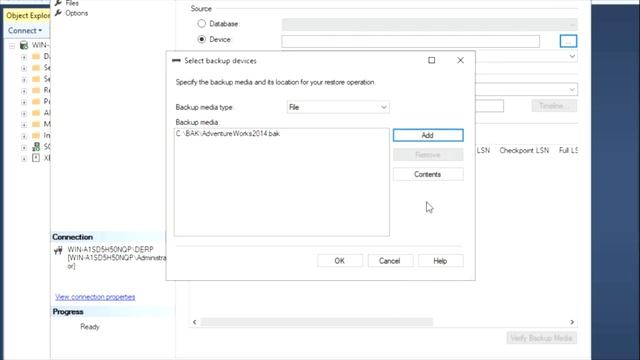Open Help in the backup devices dialog
Screen dimensions: 640x360
440,261
